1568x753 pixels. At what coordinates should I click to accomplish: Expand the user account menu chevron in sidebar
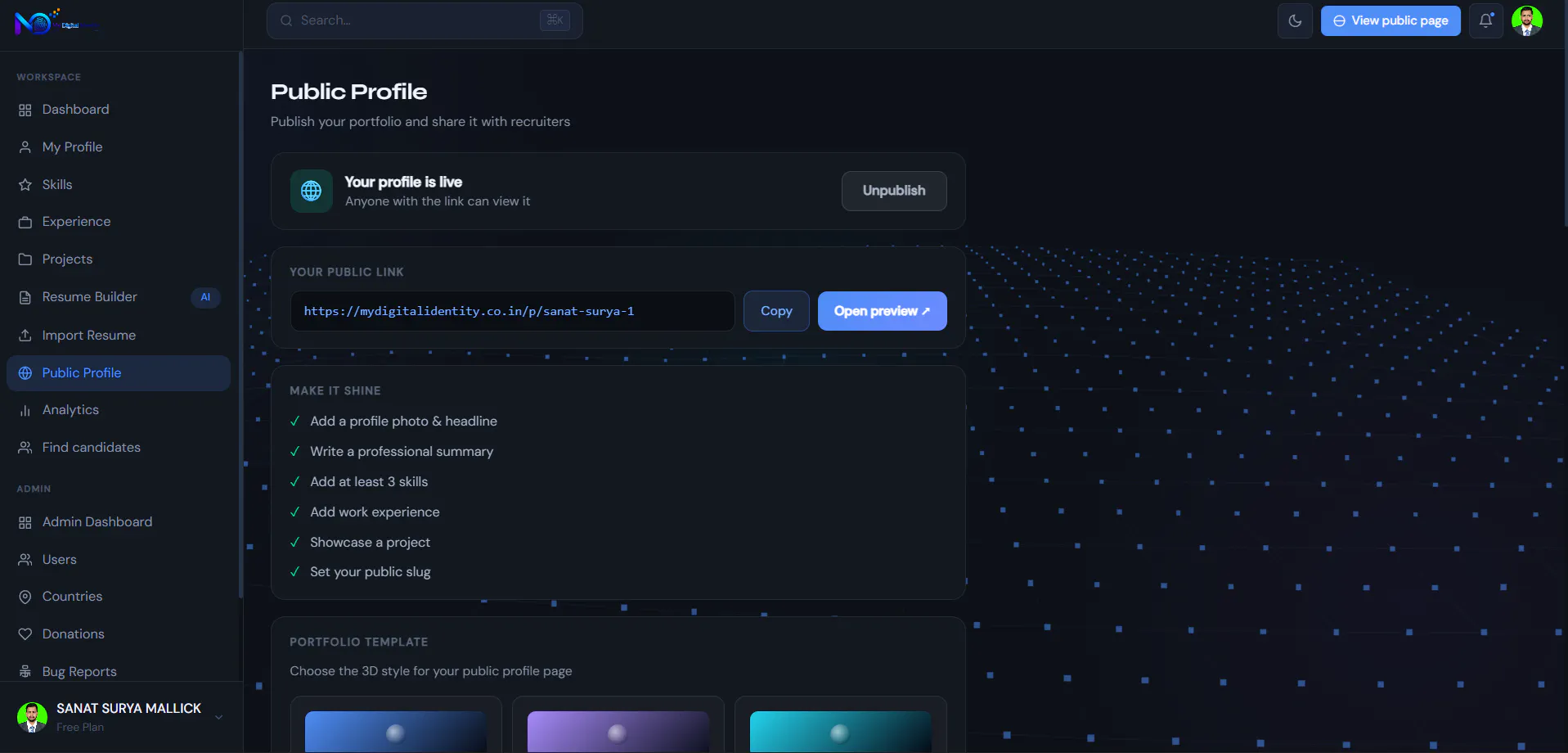tap(219, 718)
